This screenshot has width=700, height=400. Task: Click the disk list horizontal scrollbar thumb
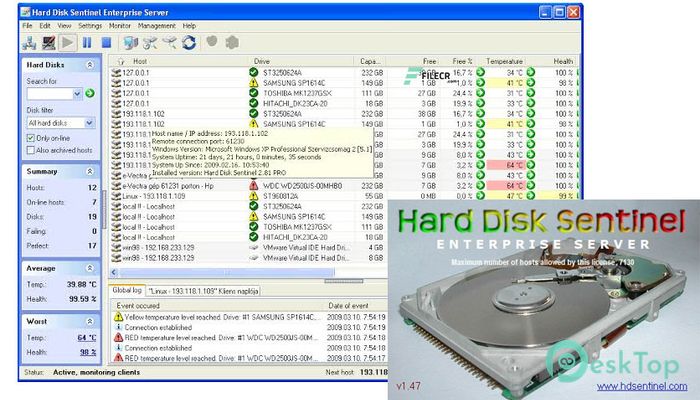pos(226,272)
